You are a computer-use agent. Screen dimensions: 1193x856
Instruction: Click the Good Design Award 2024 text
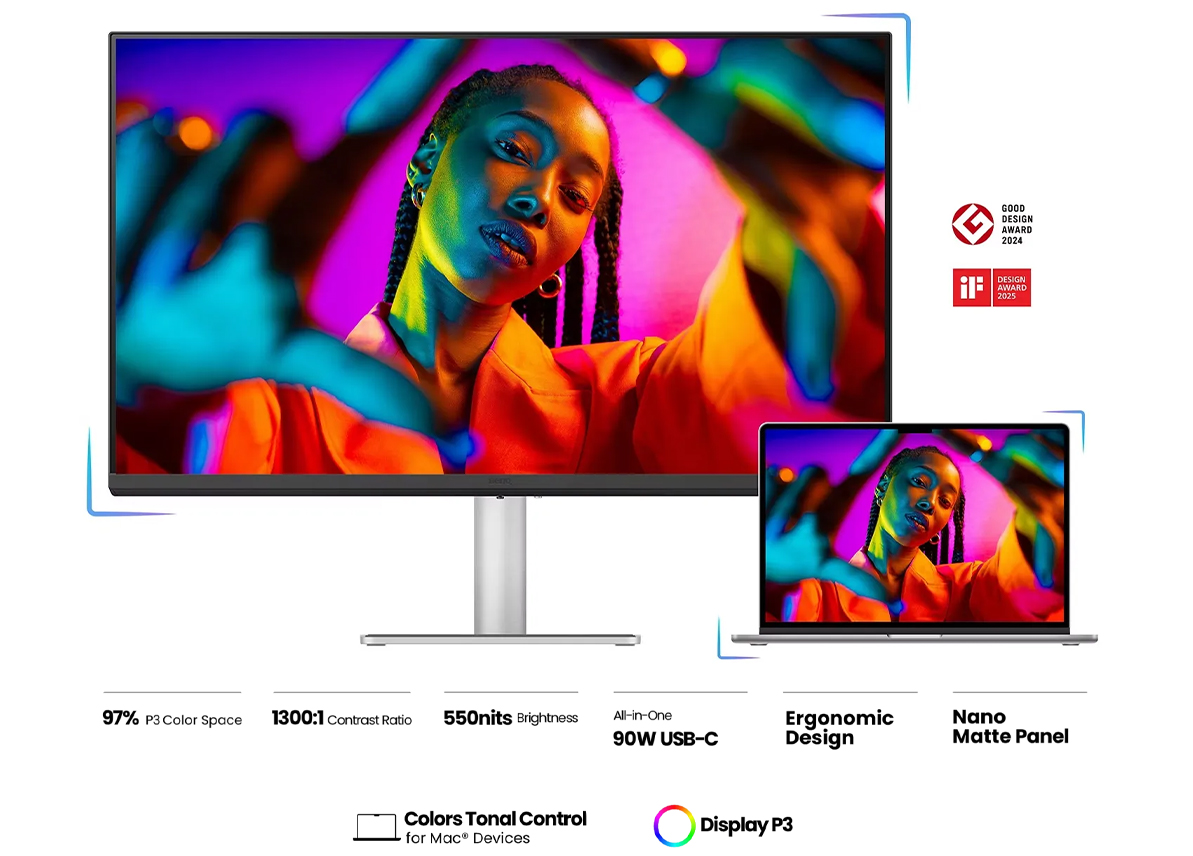point(1016,224)
